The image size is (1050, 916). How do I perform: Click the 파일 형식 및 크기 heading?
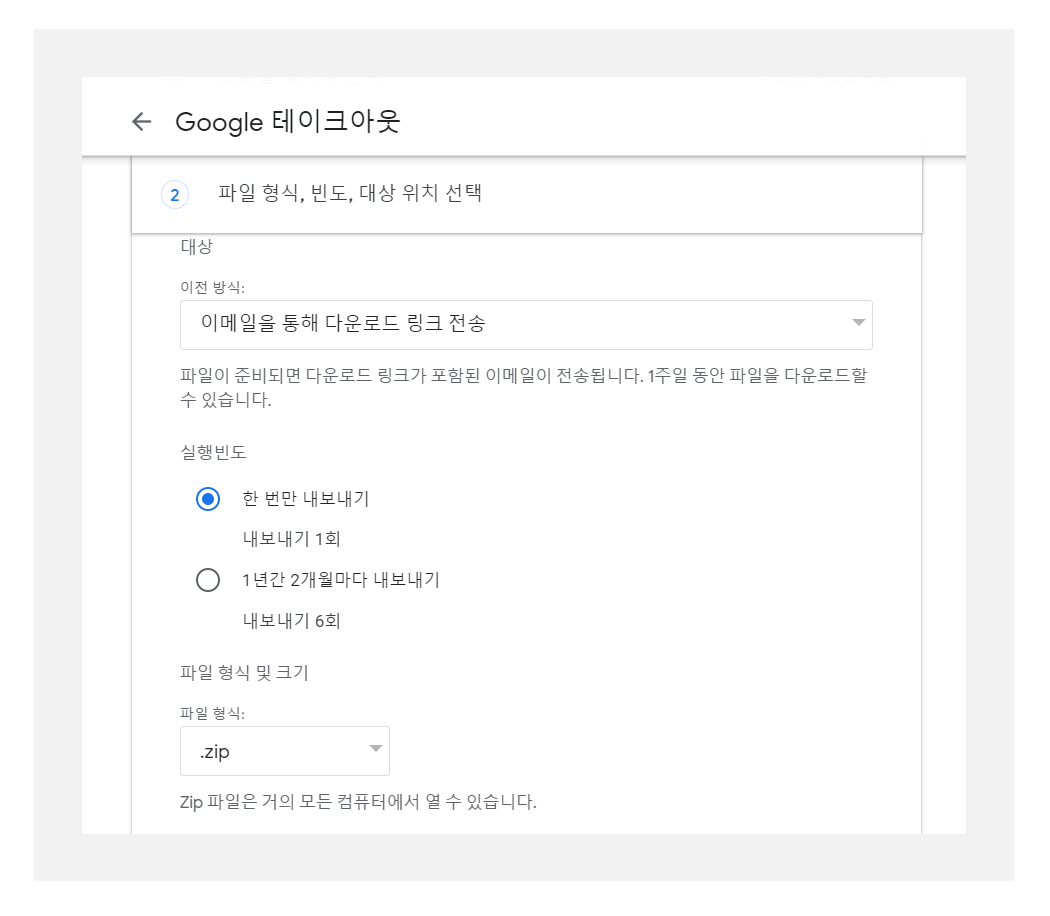coord(244,672)
